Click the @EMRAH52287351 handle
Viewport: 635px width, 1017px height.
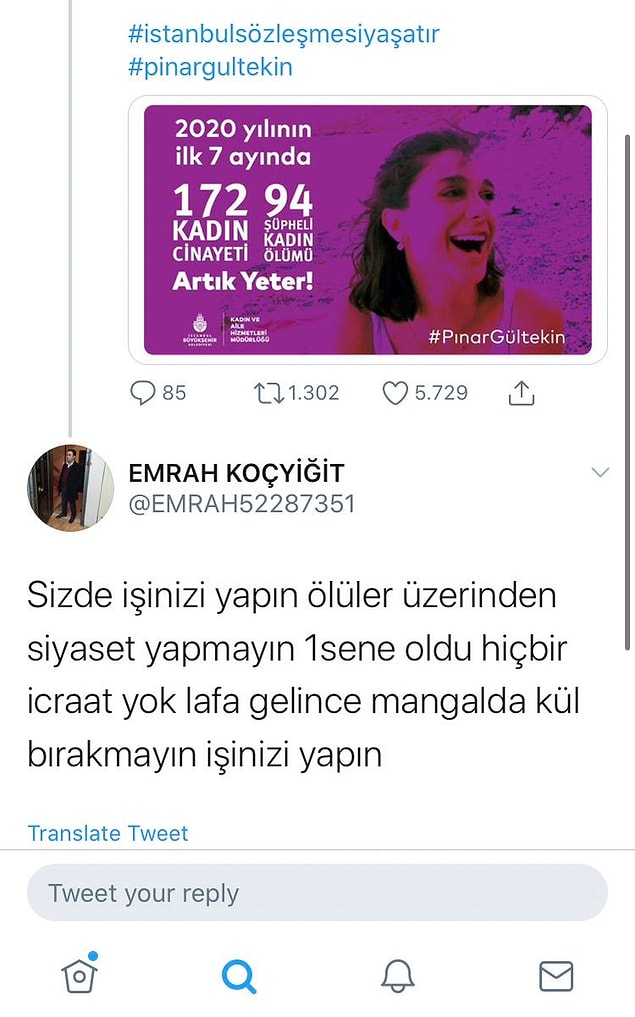pyautogui.click(x=242, y=504)
